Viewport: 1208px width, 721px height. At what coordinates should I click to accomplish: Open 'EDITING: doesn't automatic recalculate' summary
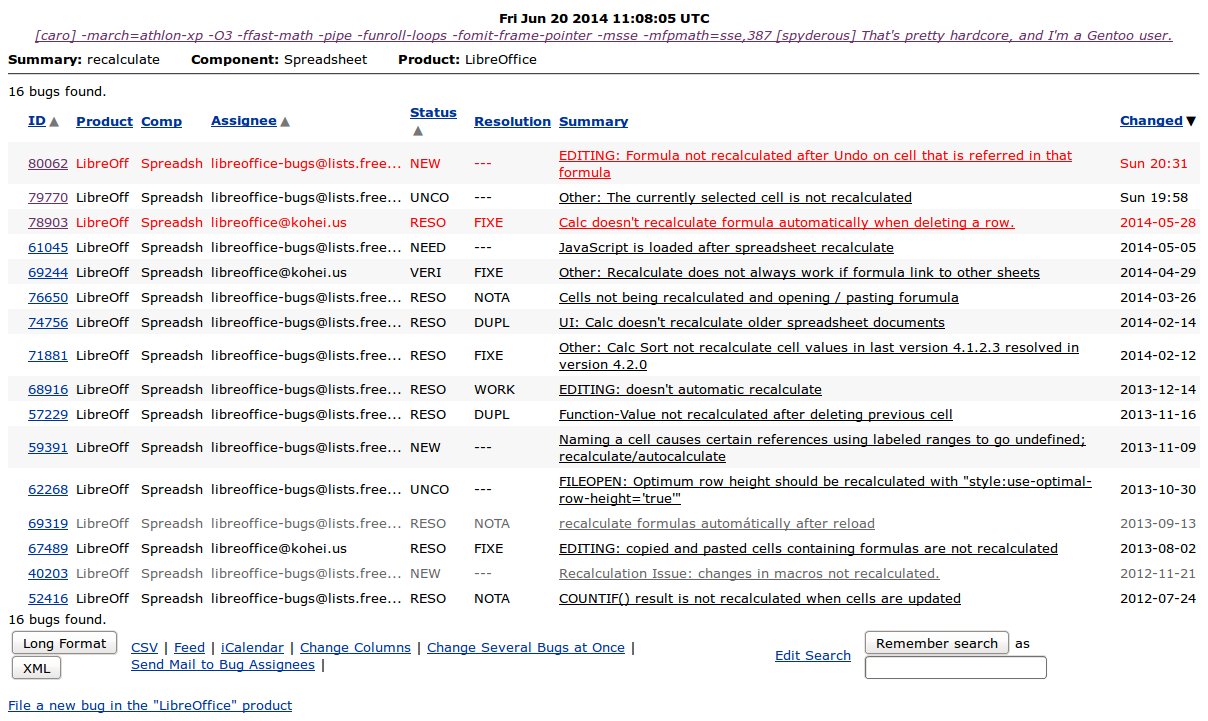pos(690,389)
